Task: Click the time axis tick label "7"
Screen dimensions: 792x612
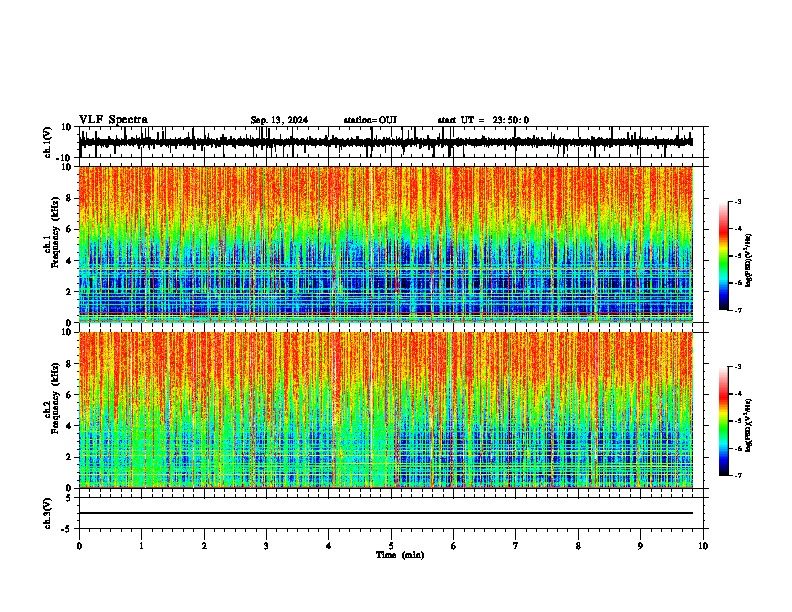Action: click(516, 546)
